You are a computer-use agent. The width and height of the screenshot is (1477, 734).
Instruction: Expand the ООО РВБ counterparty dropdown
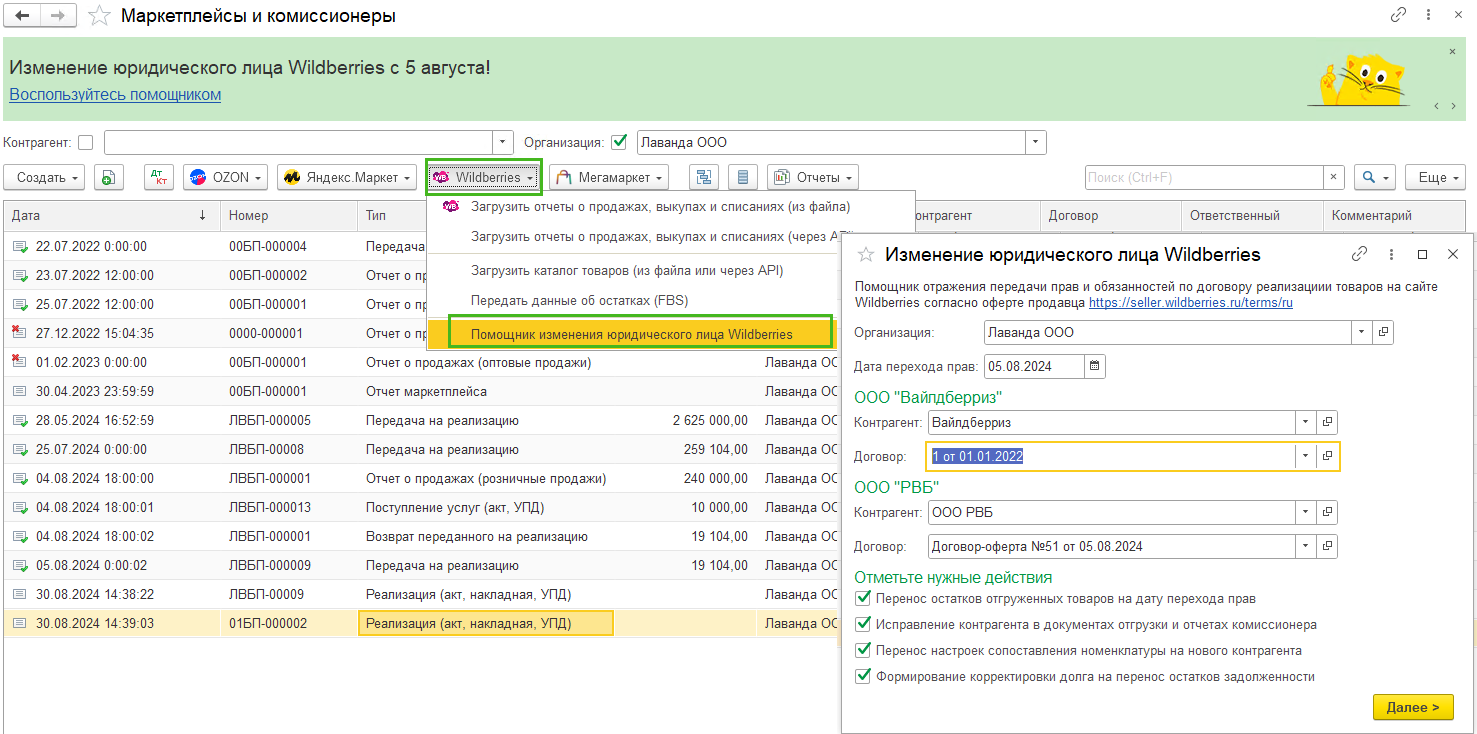point(1306,513)
